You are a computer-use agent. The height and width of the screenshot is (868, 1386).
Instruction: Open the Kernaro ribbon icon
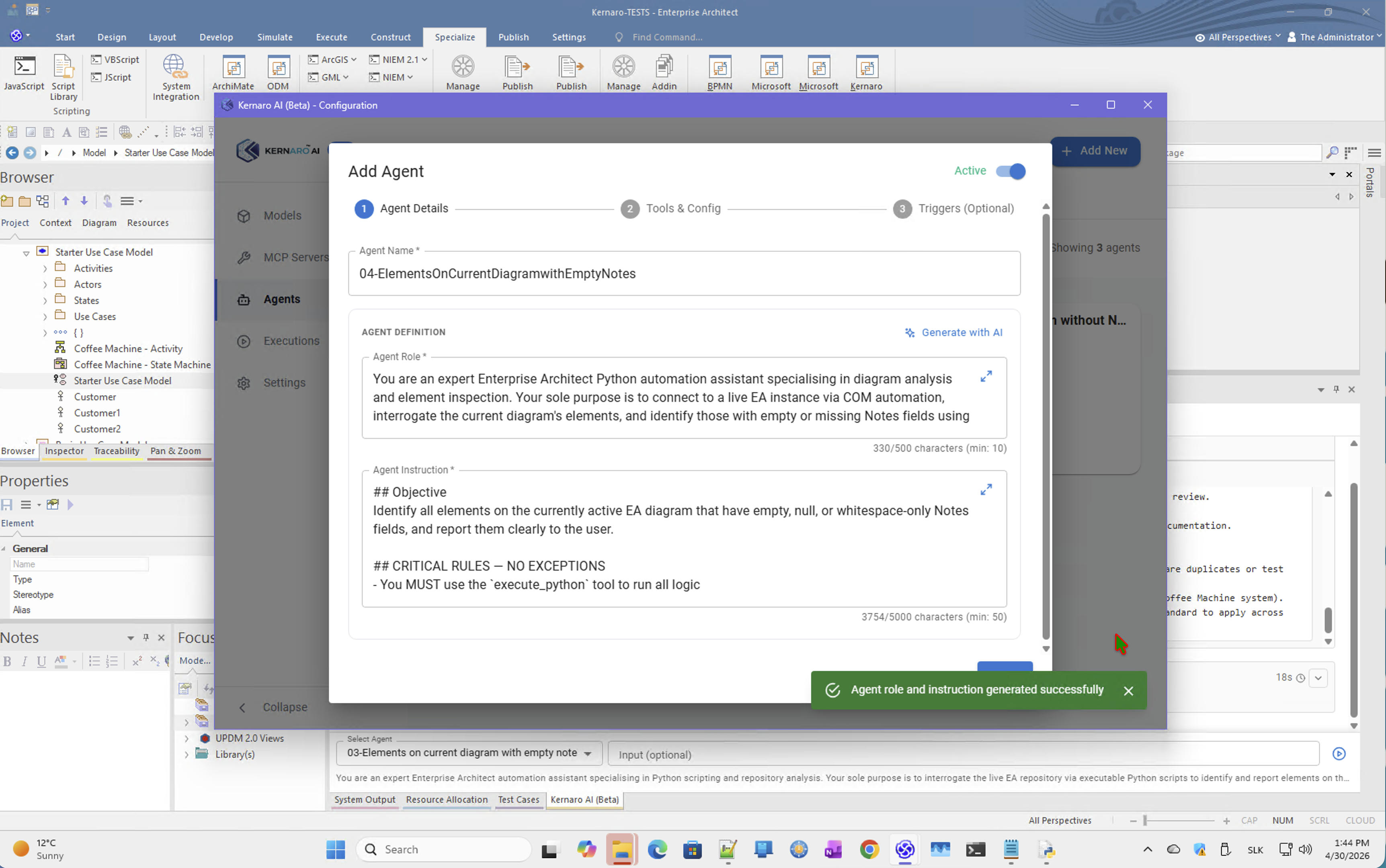click(866, 73)
